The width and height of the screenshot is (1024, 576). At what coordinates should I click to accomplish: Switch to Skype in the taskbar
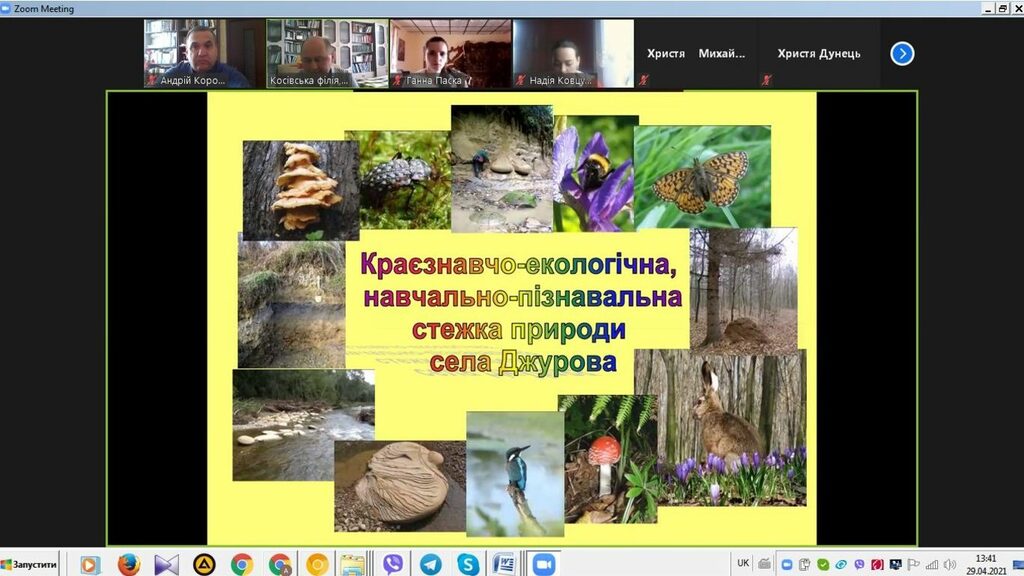coord(467,565)
